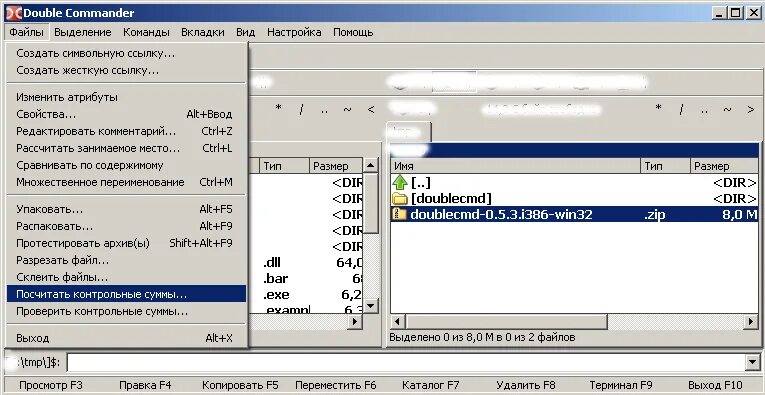The image size is (765, 395).
Task: Sort right panel by Имя column
Action: click(516, 166)
